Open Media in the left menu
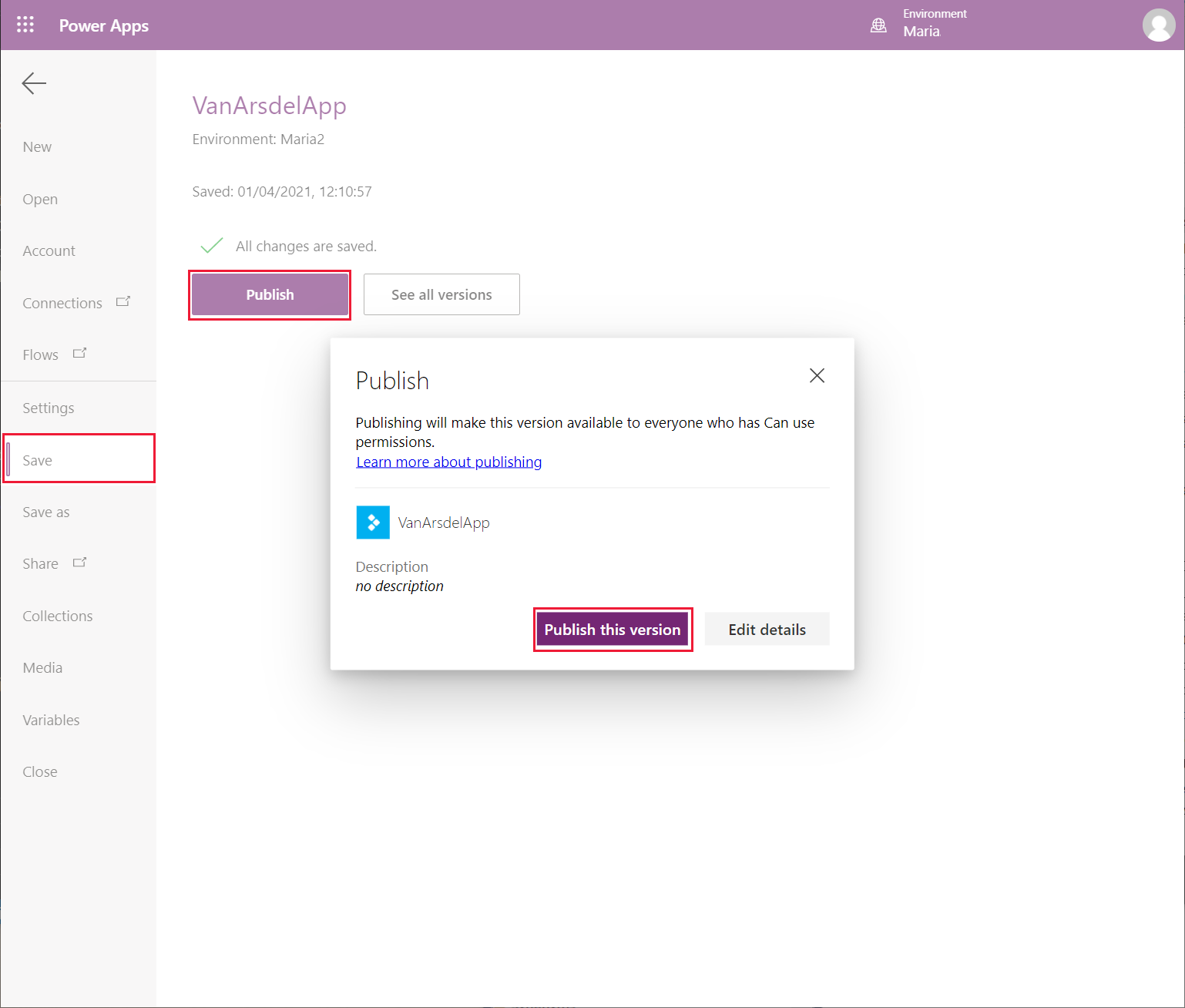The width and height of the screenshot is (1185, 1008). tap(42, 668)
